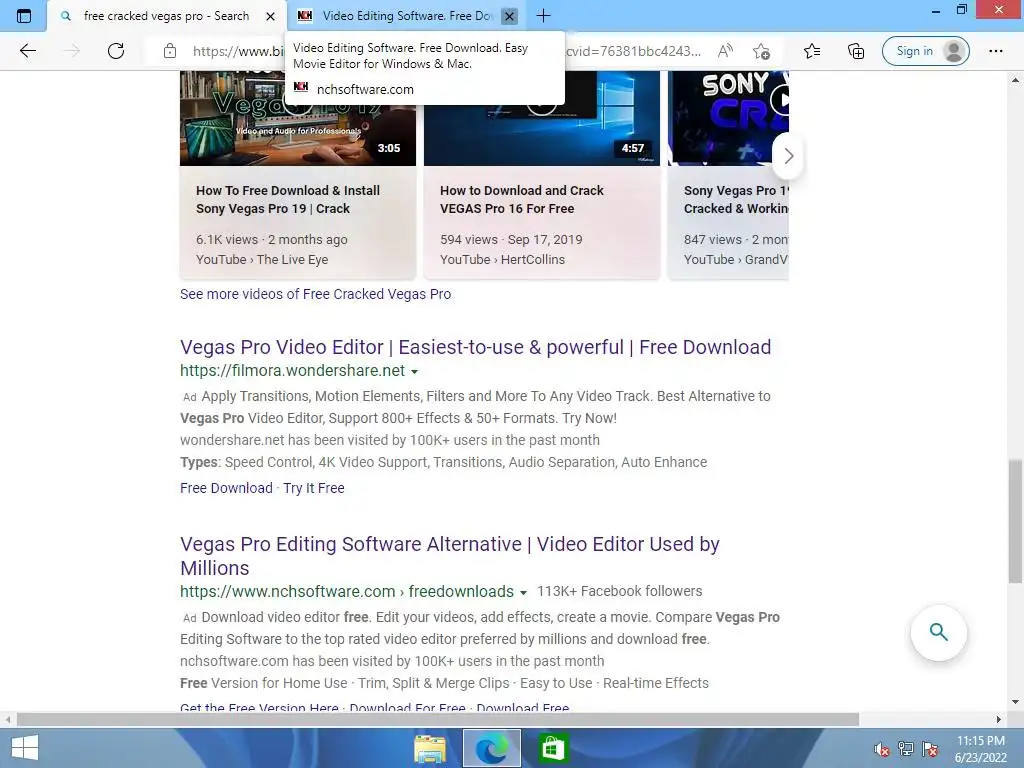The image size is (1024, 768).
Task: Click 113K+ Facebook followers text
Action: pos(619,591)
